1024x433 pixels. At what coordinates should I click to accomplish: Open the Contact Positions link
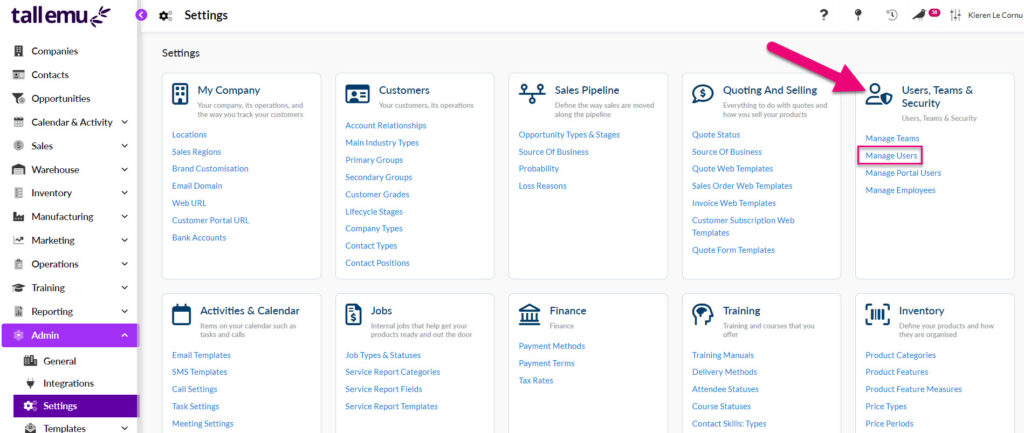377,263
